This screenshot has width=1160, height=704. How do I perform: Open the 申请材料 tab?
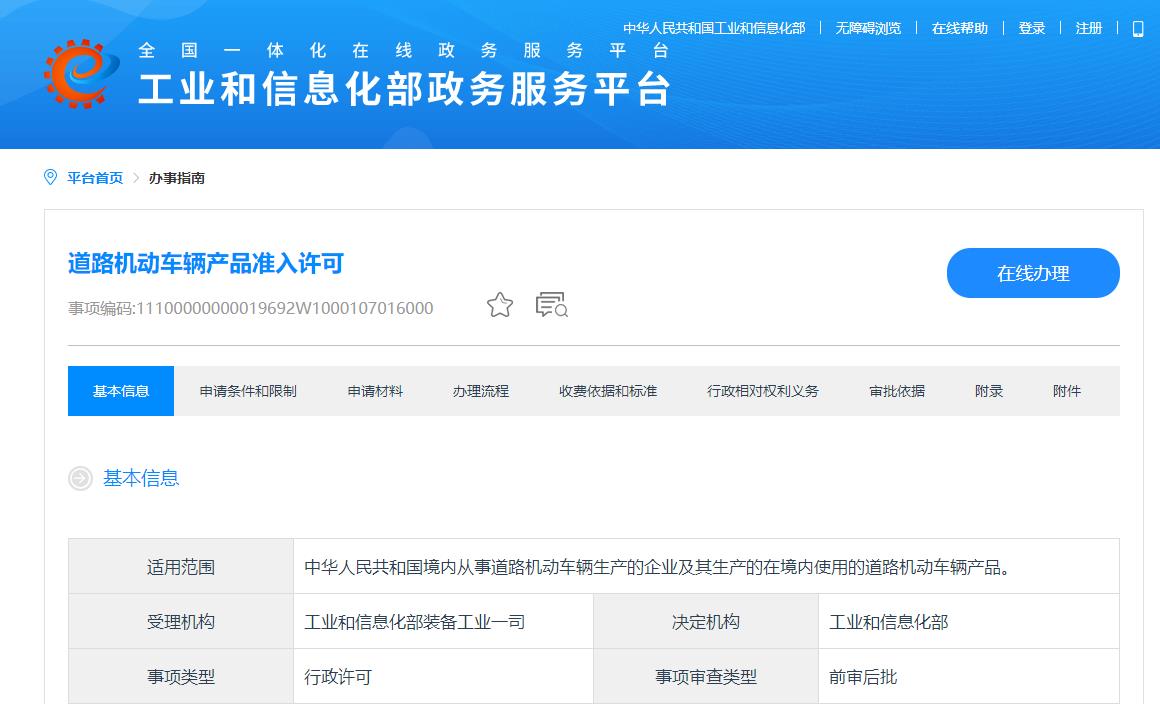[375, 391]
